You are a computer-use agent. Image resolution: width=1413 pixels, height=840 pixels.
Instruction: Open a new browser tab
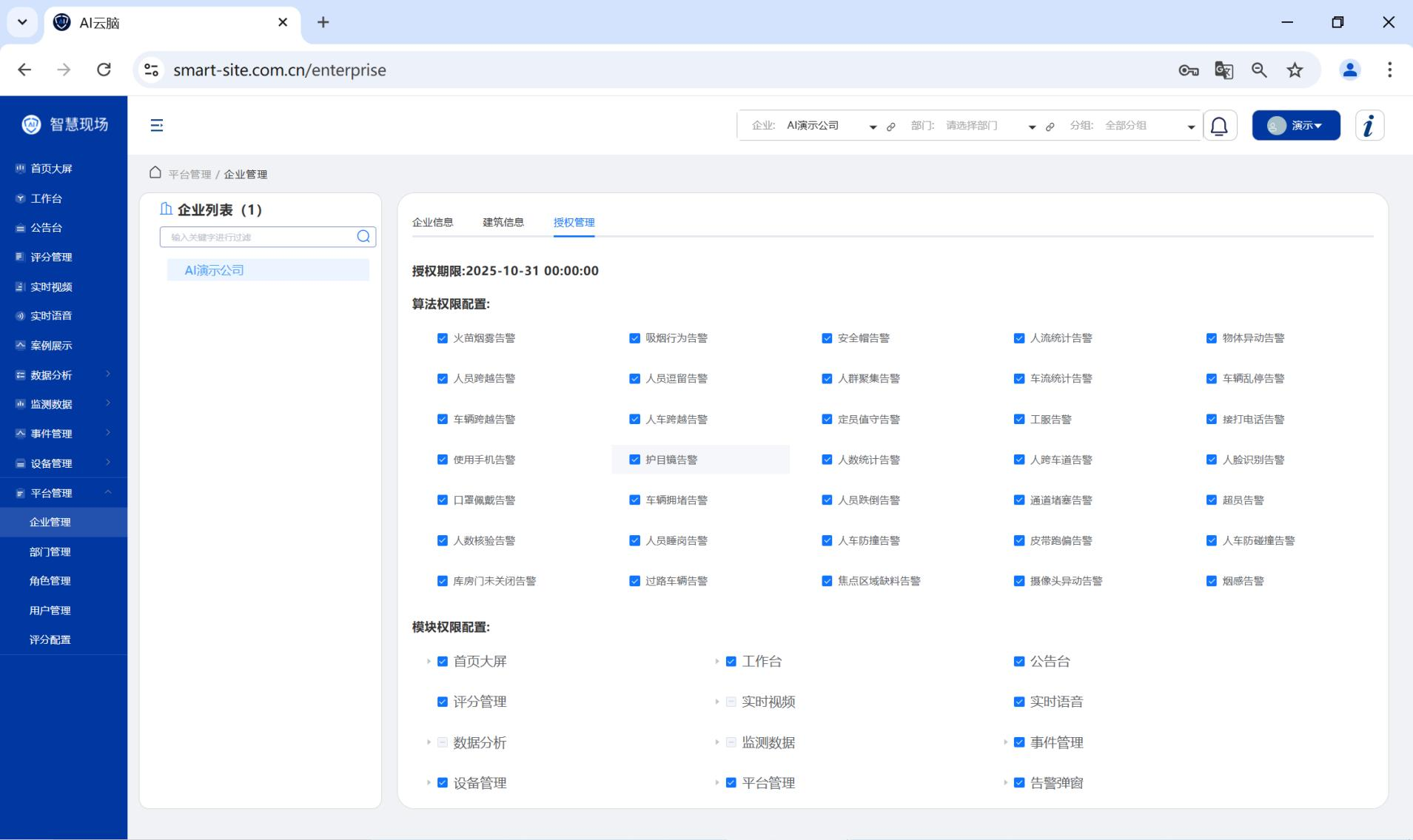coord(323,22)
